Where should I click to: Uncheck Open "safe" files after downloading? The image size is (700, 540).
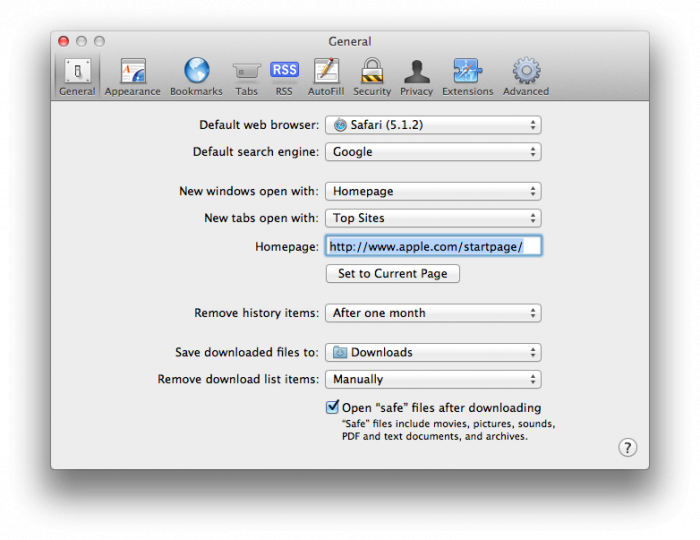332,408
